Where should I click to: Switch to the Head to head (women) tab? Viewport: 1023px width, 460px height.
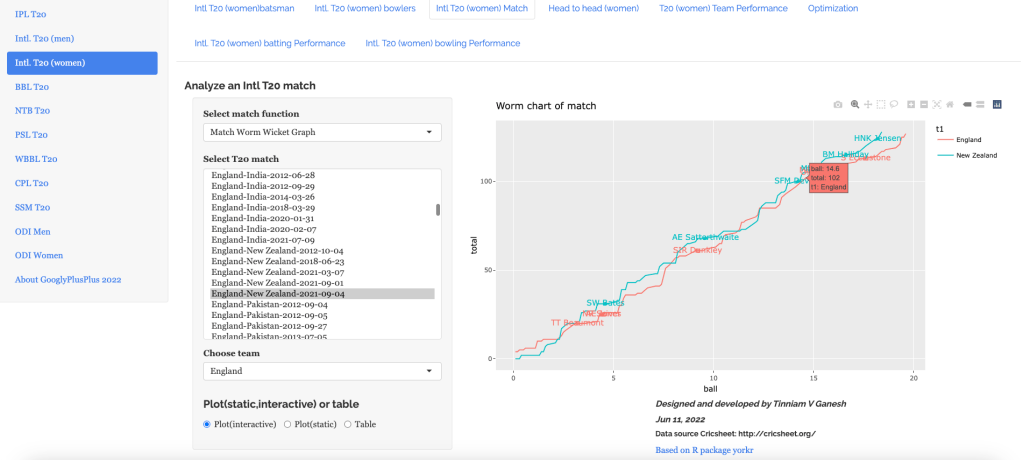click(x=593, y=9)
